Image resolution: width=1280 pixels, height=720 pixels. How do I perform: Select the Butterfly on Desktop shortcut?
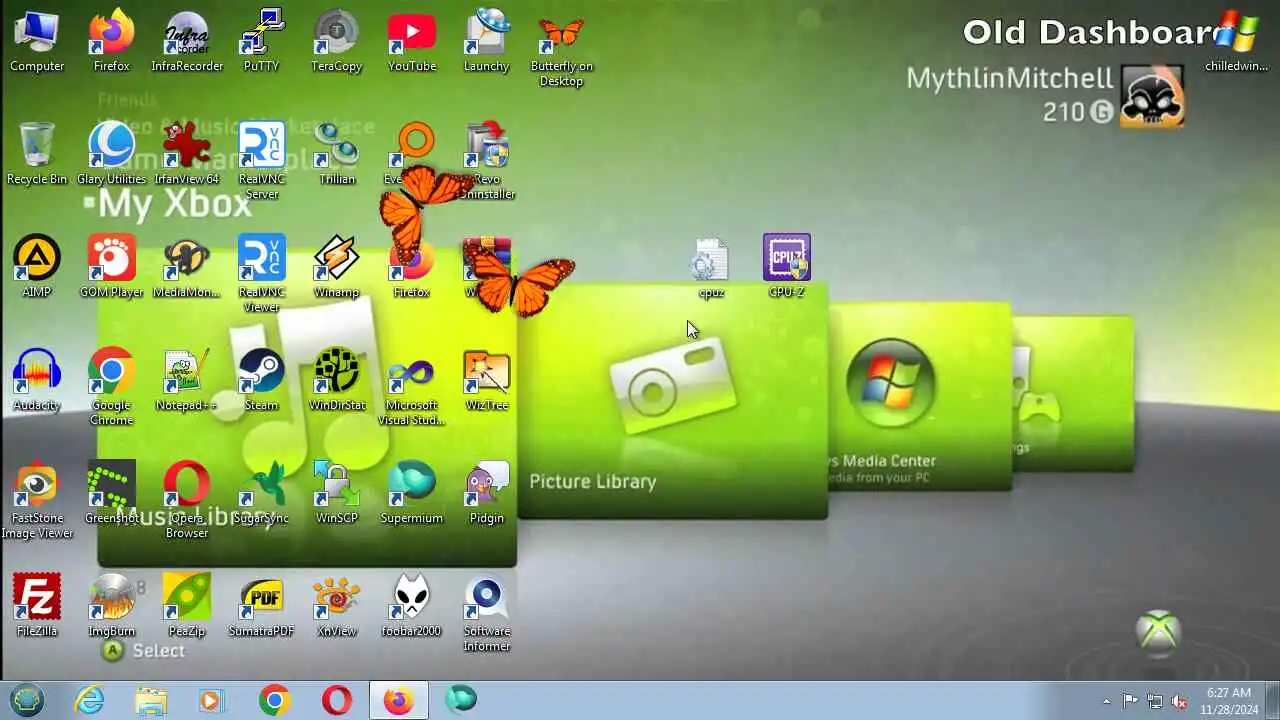click(x=561, y=49)
